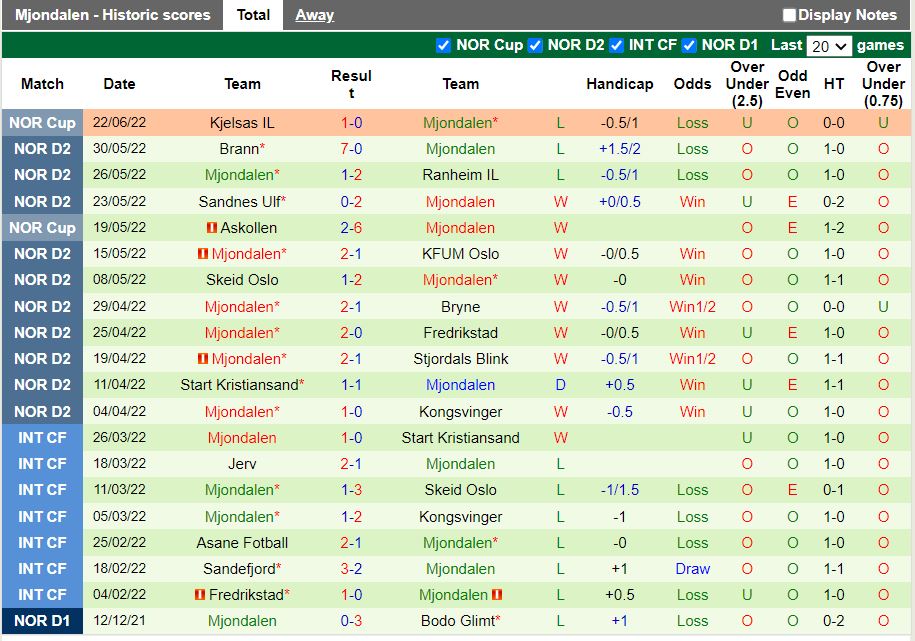Open Ranheim IL team link

(460, 175)
